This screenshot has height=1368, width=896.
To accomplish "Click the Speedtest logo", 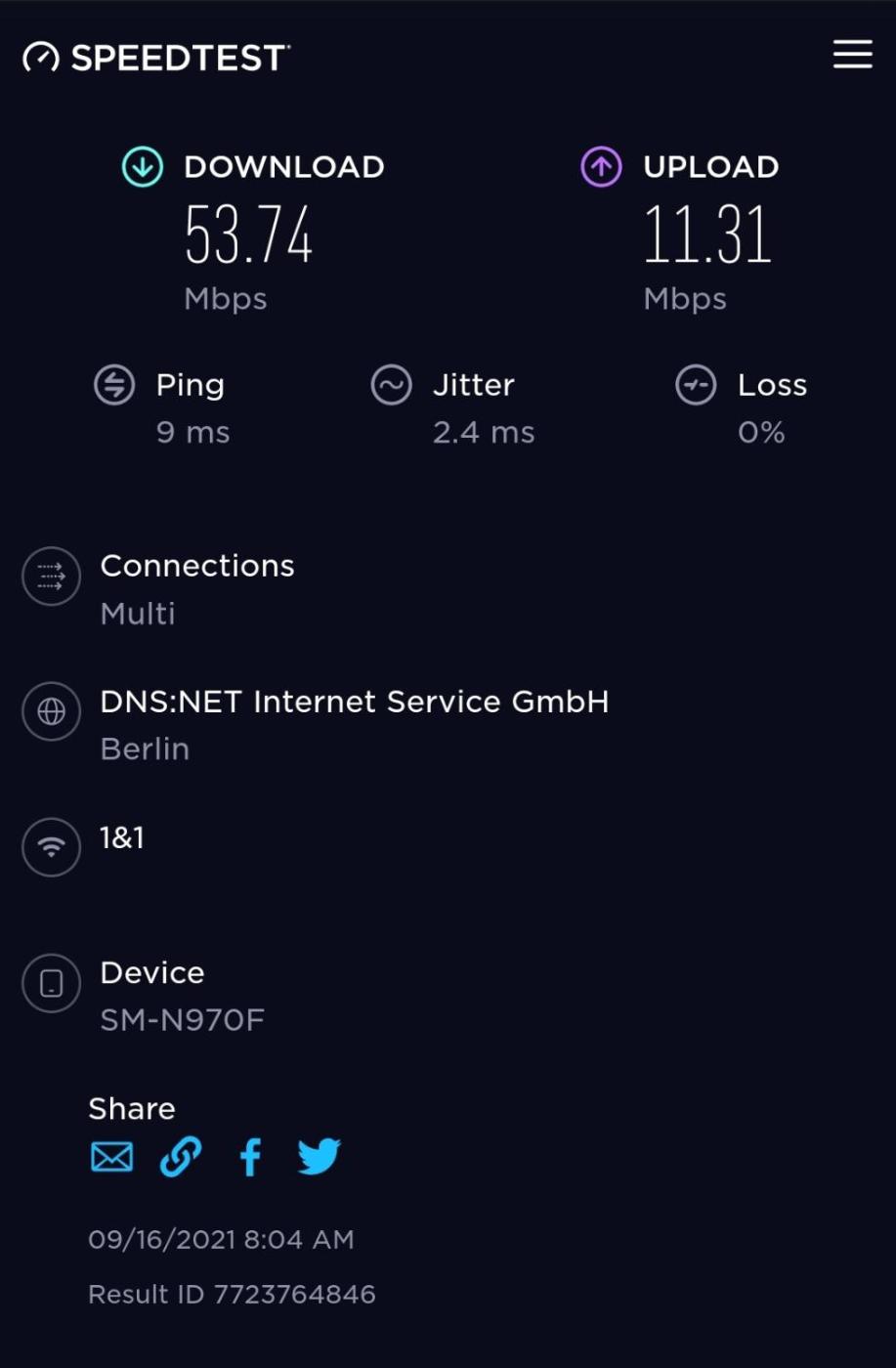I will point(156,58).
